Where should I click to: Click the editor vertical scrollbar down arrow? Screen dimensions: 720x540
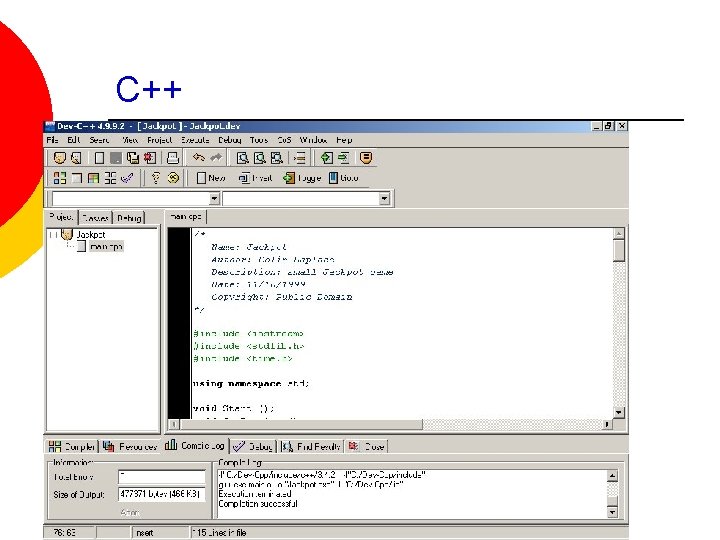click(x=619, y=413)
